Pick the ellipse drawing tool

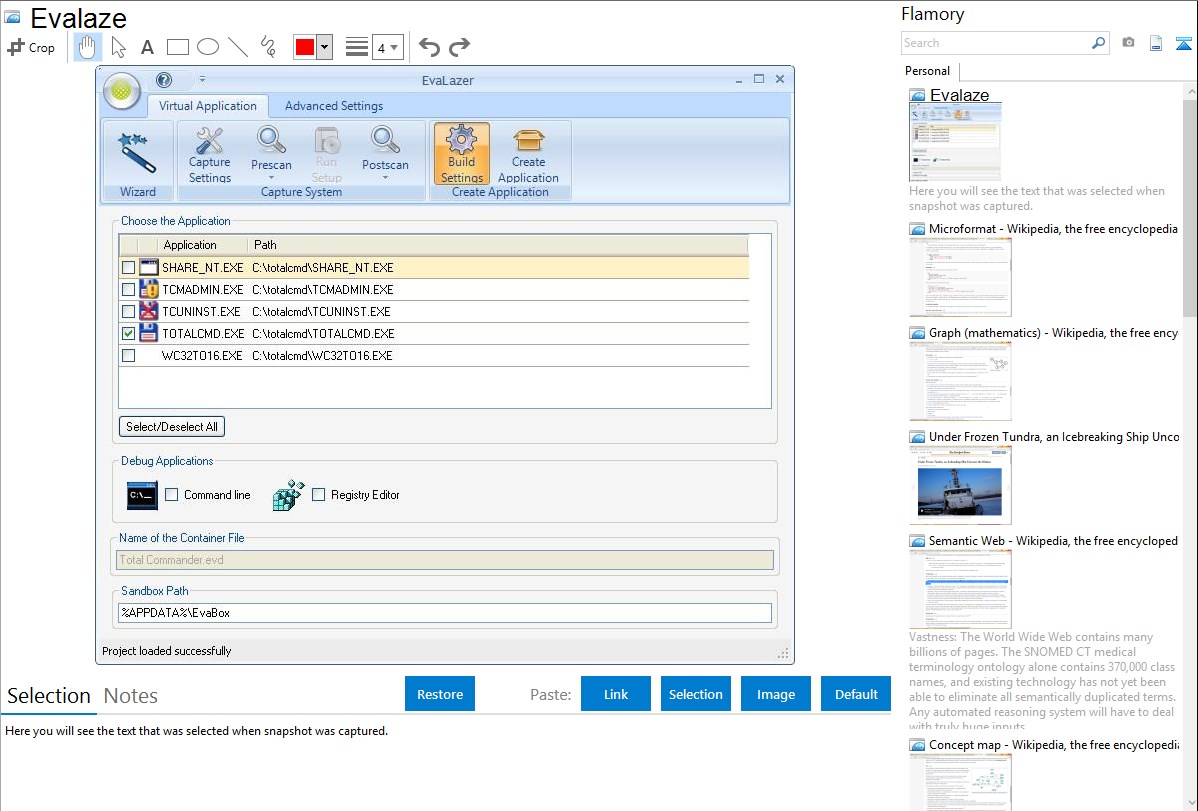[208, 47]
